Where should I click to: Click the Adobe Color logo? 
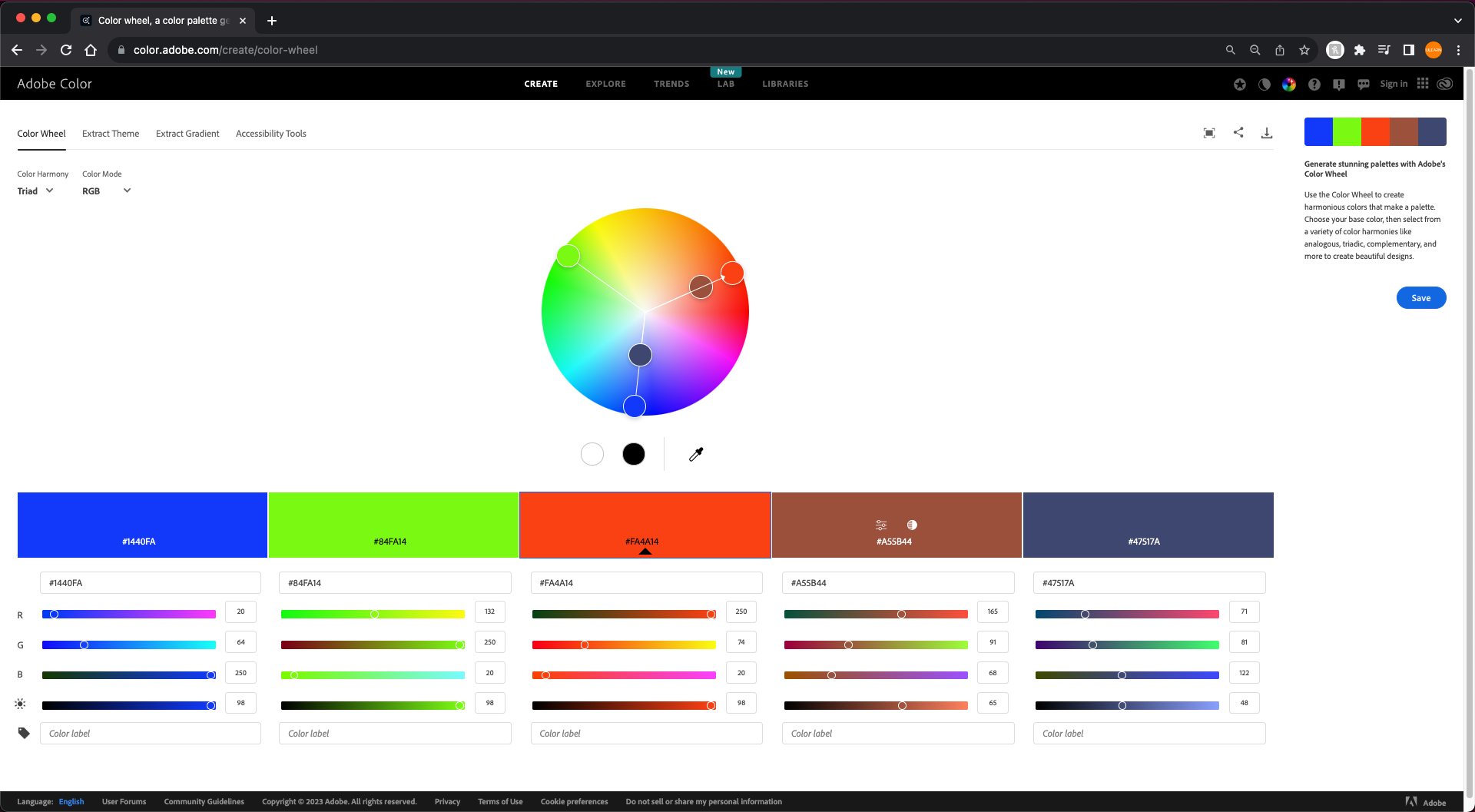(x=55, y=84)
